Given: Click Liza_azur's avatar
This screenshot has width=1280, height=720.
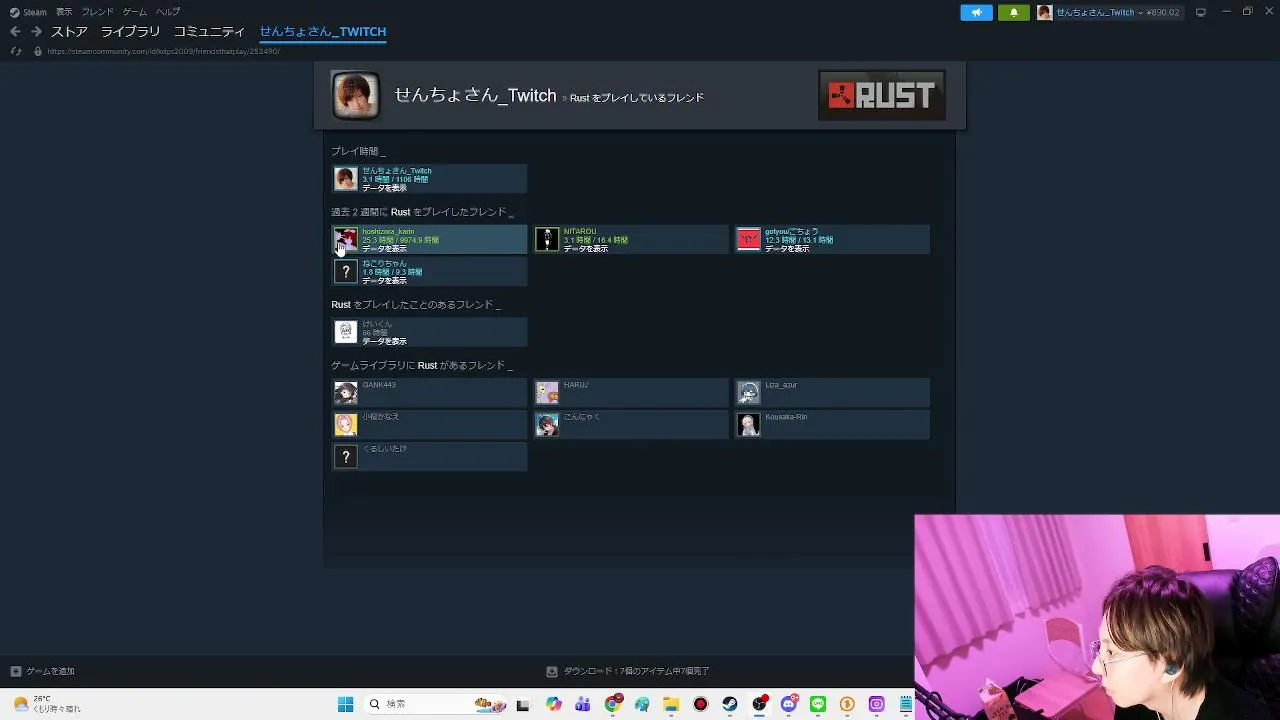Looking at the screenshot, I should point(749,393).
